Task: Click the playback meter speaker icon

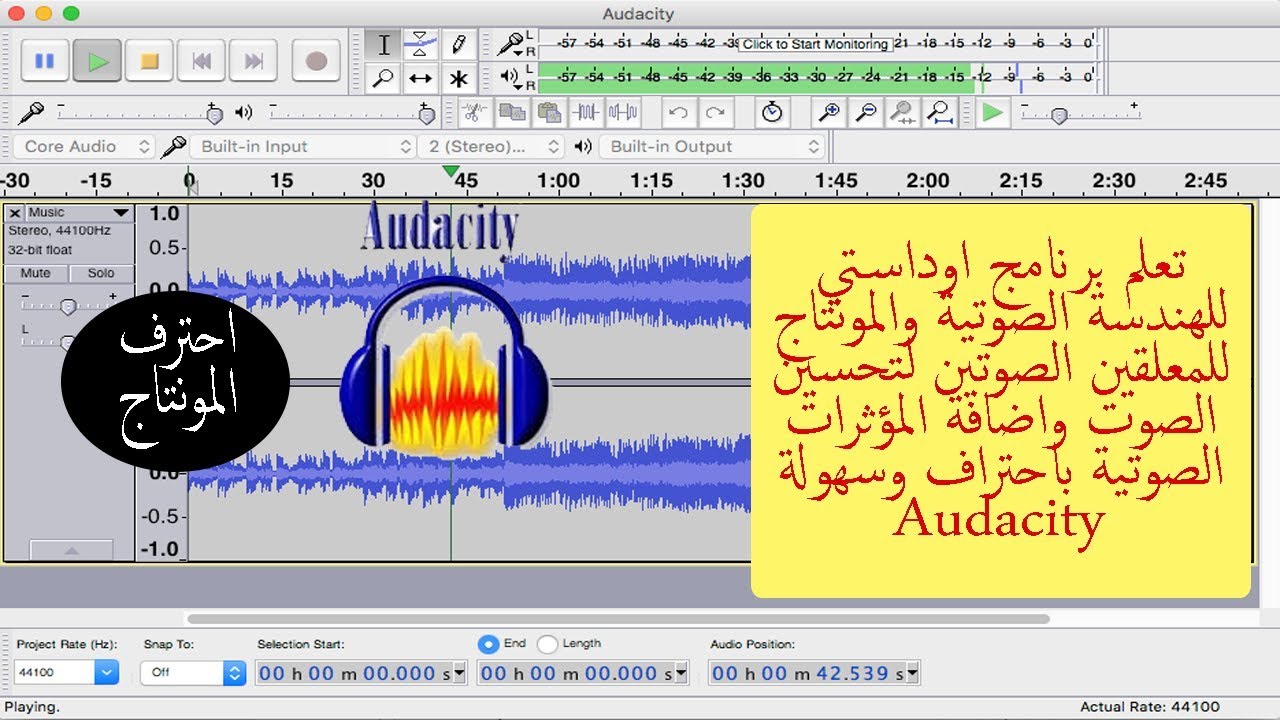Action: coord(510,76)
